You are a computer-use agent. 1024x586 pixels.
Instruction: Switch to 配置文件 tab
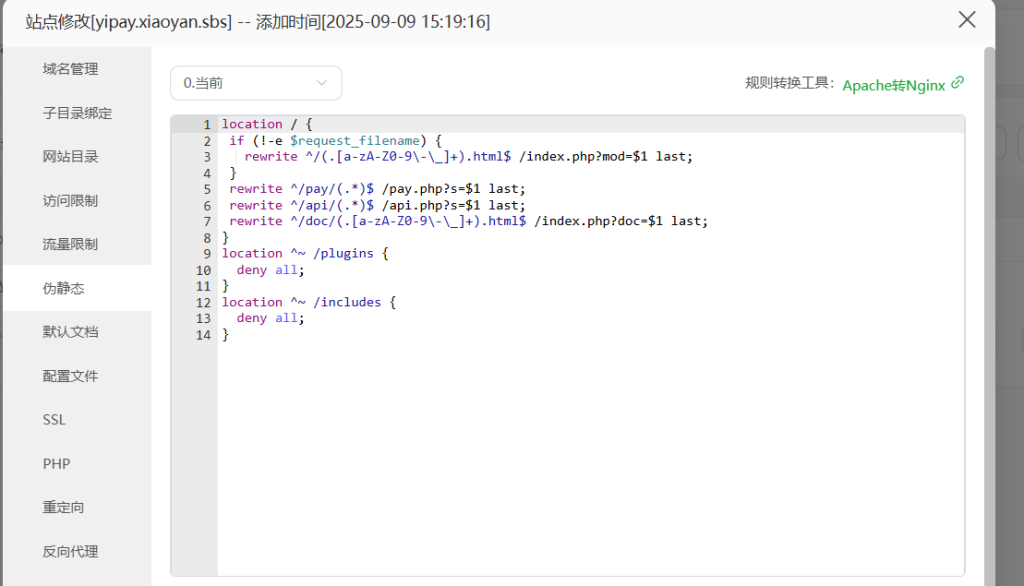tap(70, 376)
